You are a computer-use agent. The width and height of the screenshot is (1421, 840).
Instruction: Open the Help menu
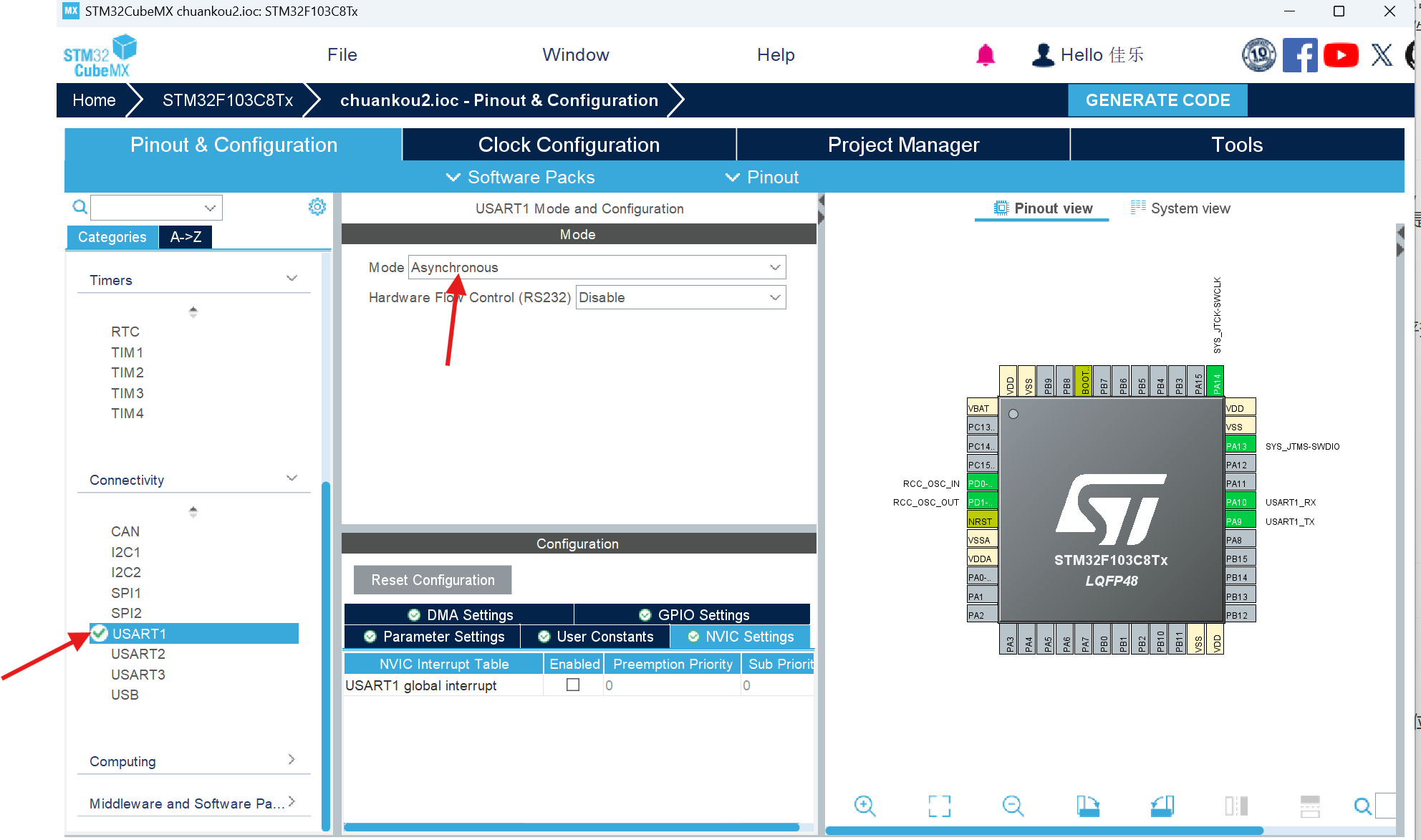pos(776,55)
